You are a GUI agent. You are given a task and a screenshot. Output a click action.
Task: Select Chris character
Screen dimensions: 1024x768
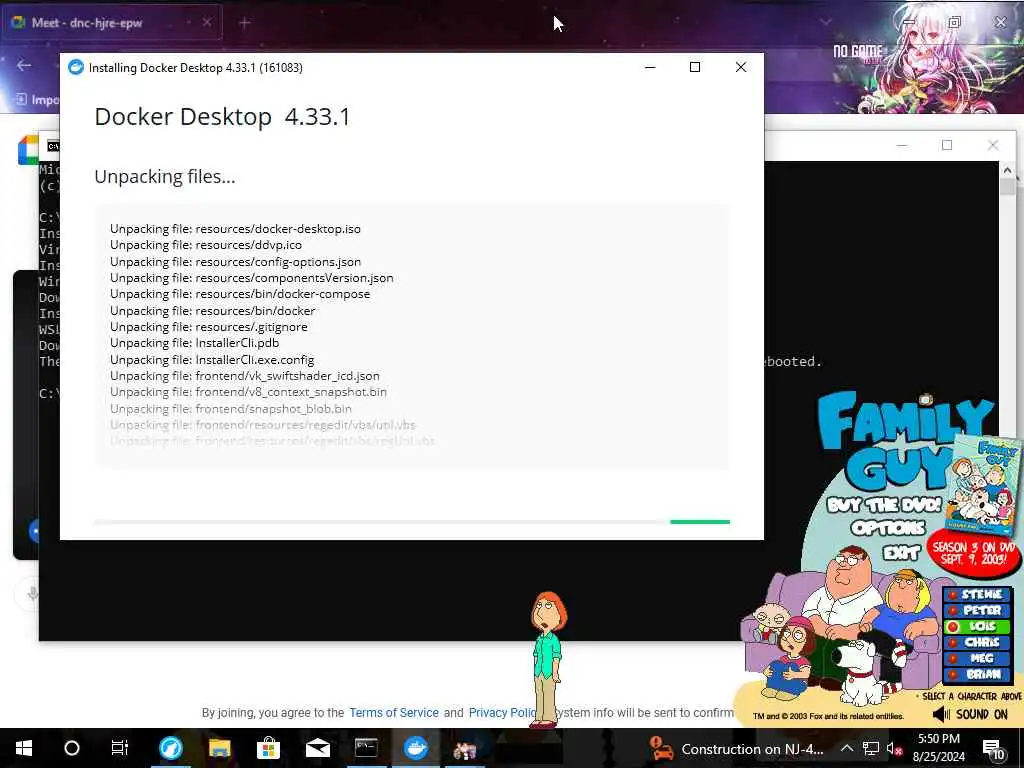(977, 643)
